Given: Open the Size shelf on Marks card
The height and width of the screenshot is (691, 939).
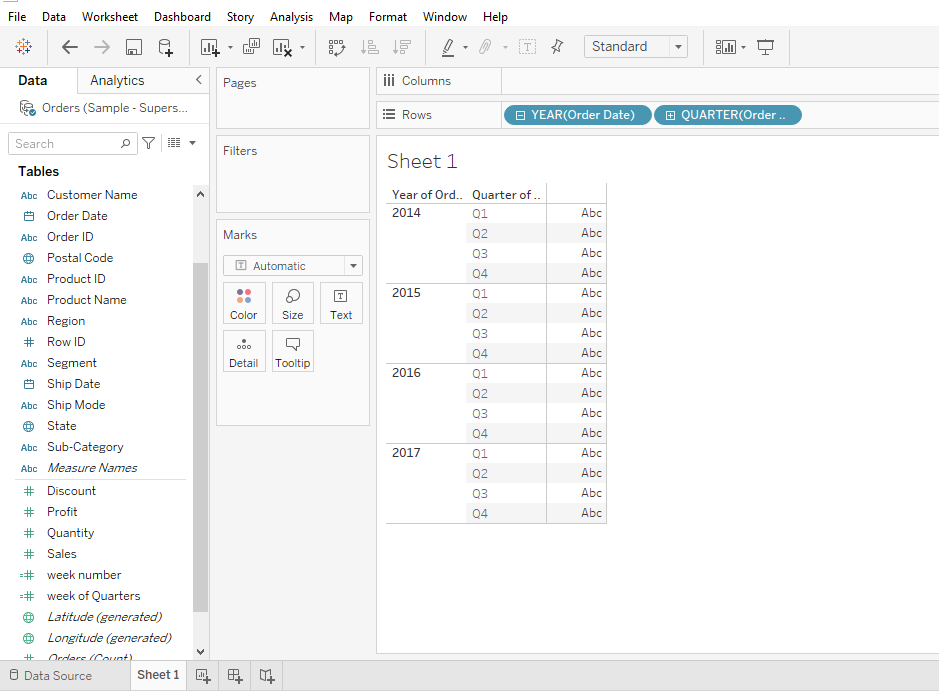Looking at the screenshot, I should point(292,303).
